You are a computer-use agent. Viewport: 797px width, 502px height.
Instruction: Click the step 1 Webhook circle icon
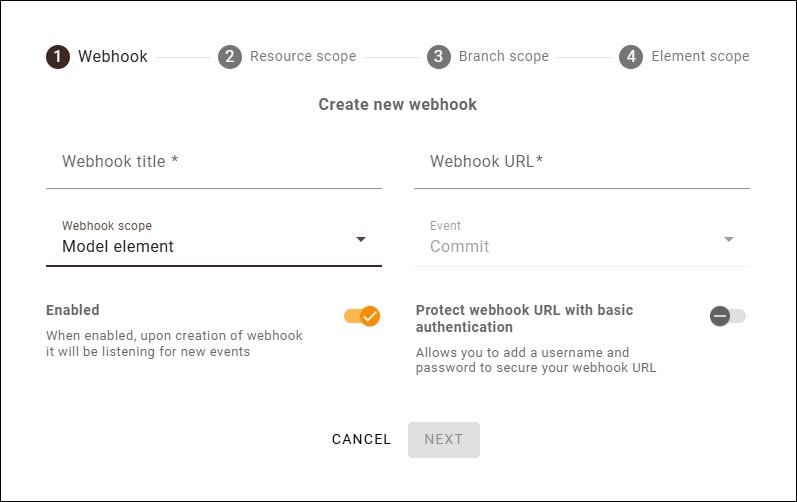pos(58,56)
